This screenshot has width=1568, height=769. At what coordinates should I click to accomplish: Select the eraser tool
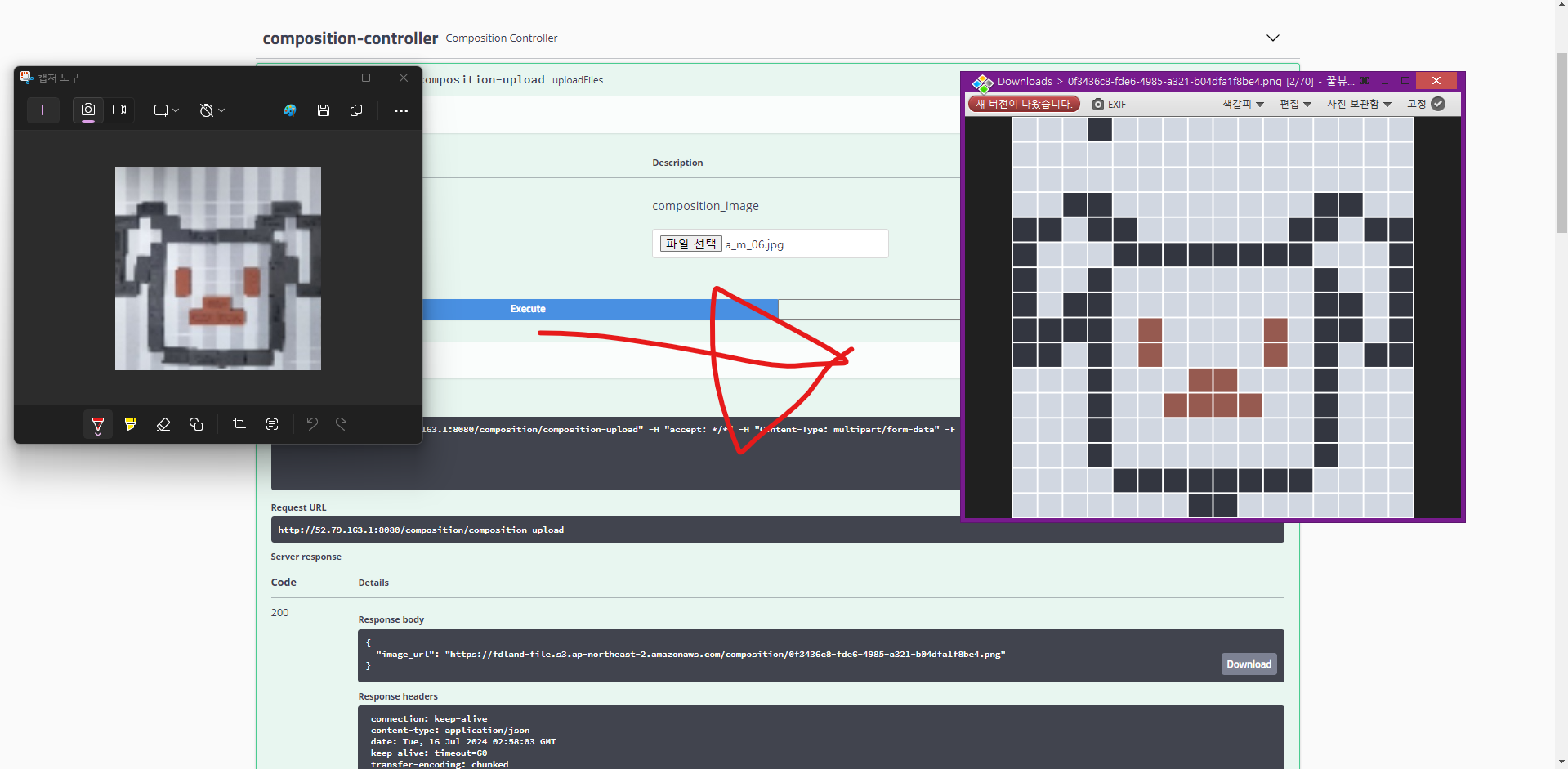tap(163, 424)
